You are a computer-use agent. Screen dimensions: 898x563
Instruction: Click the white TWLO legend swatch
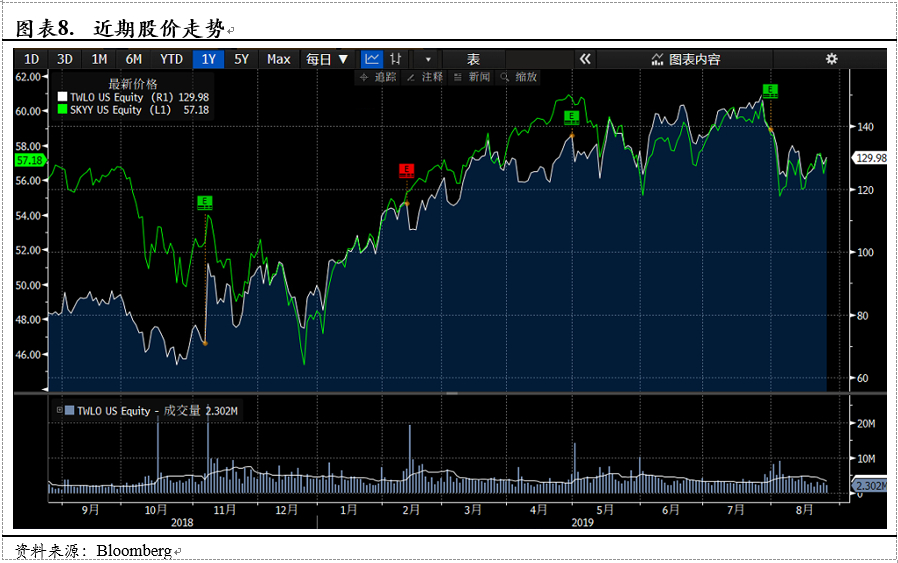click(62, 97)
